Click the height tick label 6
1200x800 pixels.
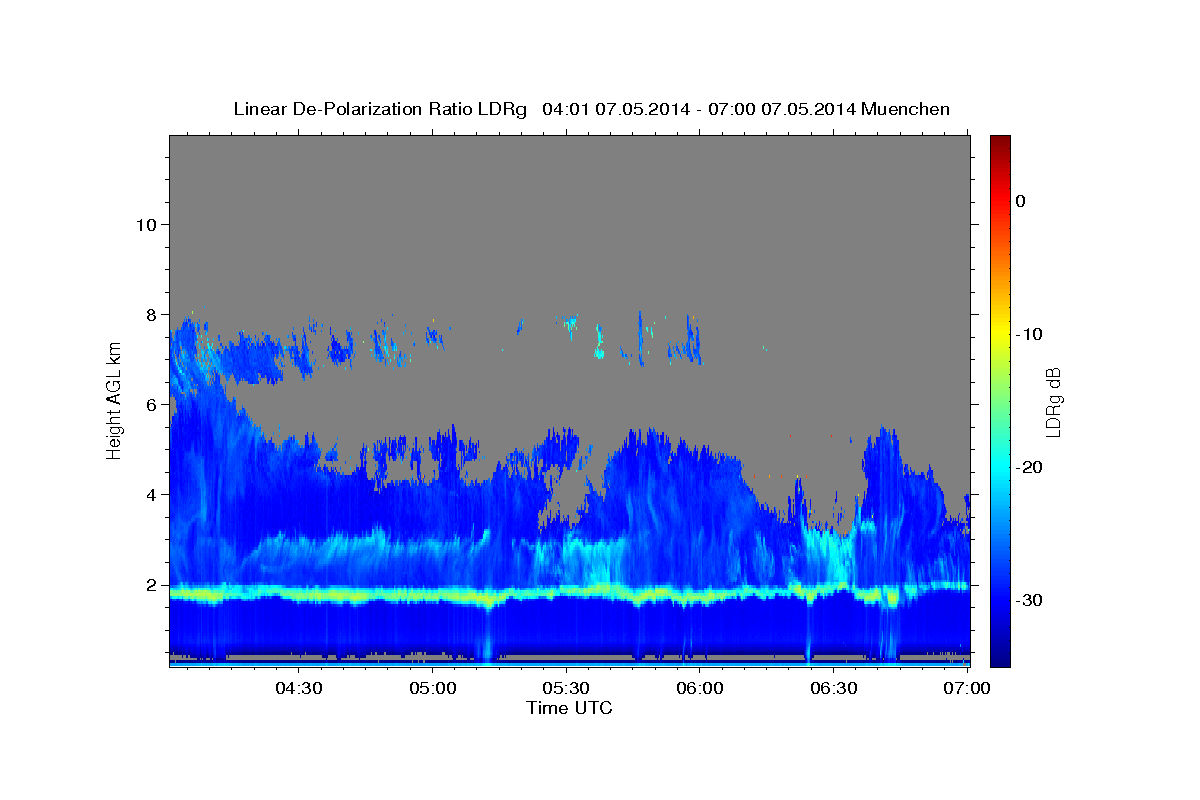152,404
